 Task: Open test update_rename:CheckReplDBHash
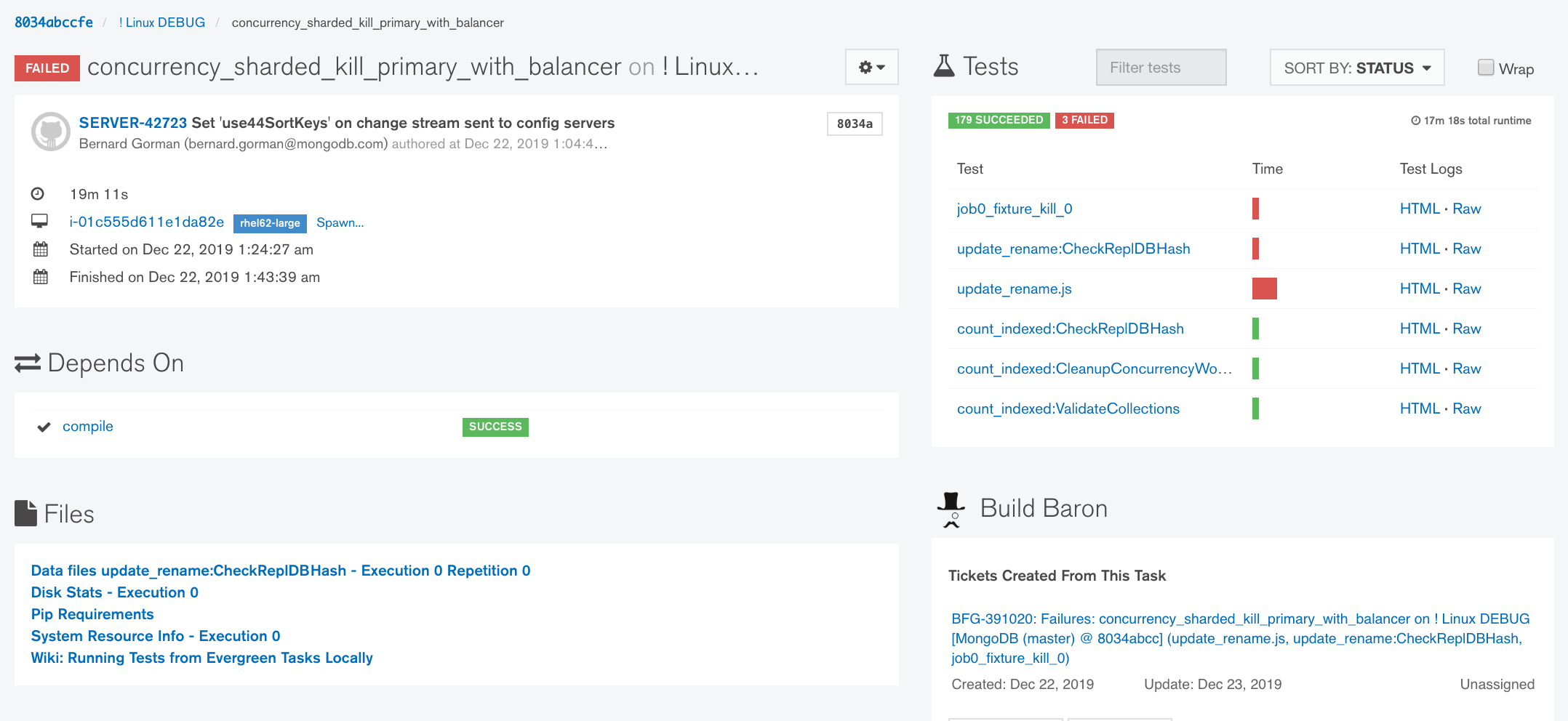point(1073,249)
